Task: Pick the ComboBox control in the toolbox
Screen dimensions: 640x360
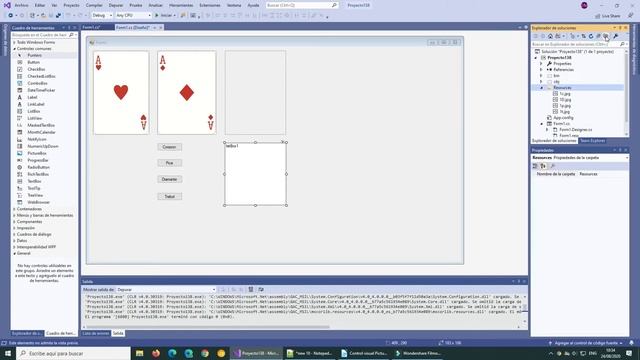Action: click(37, 83)
